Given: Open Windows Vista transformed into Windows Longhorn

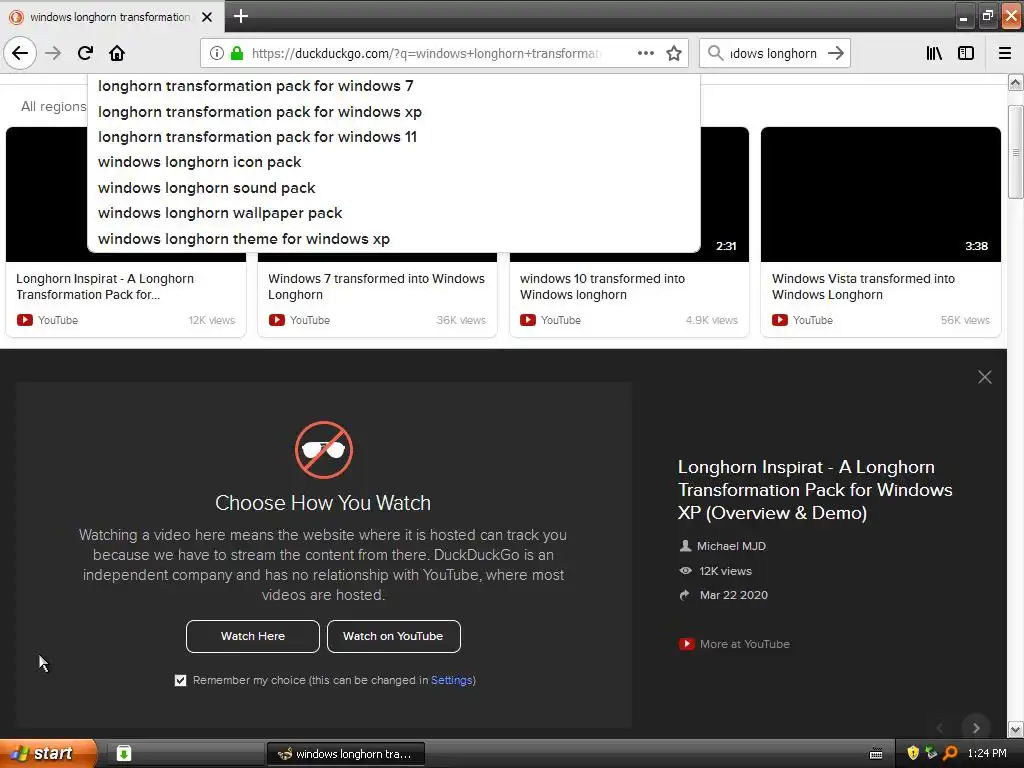Looking at the screenshot, I should 863,287.
